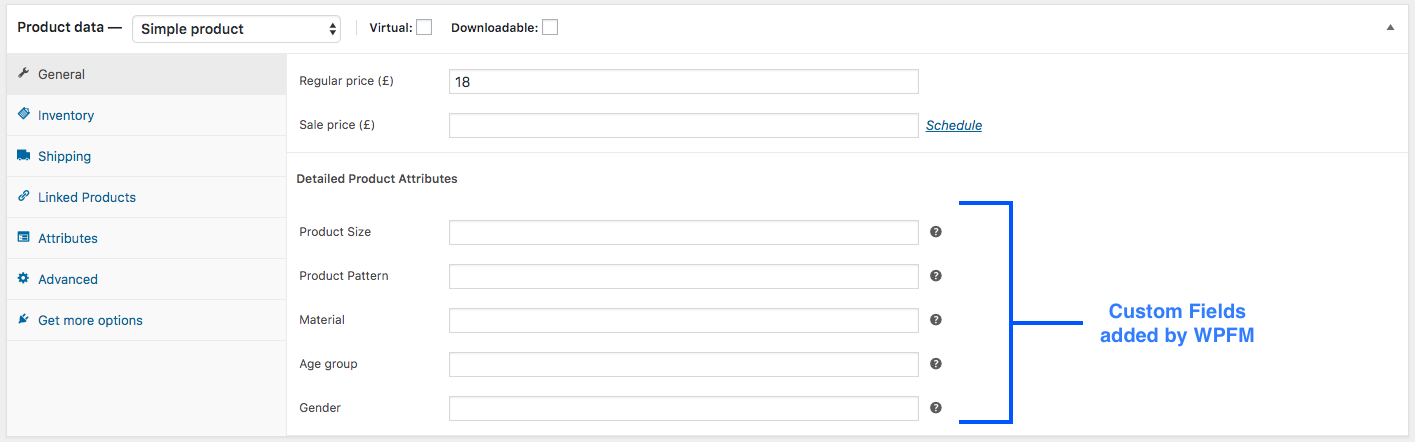1415x442 pixels.
Task: Focus the Regular price field
Action: pyautogui.click(x=684, y=82)
